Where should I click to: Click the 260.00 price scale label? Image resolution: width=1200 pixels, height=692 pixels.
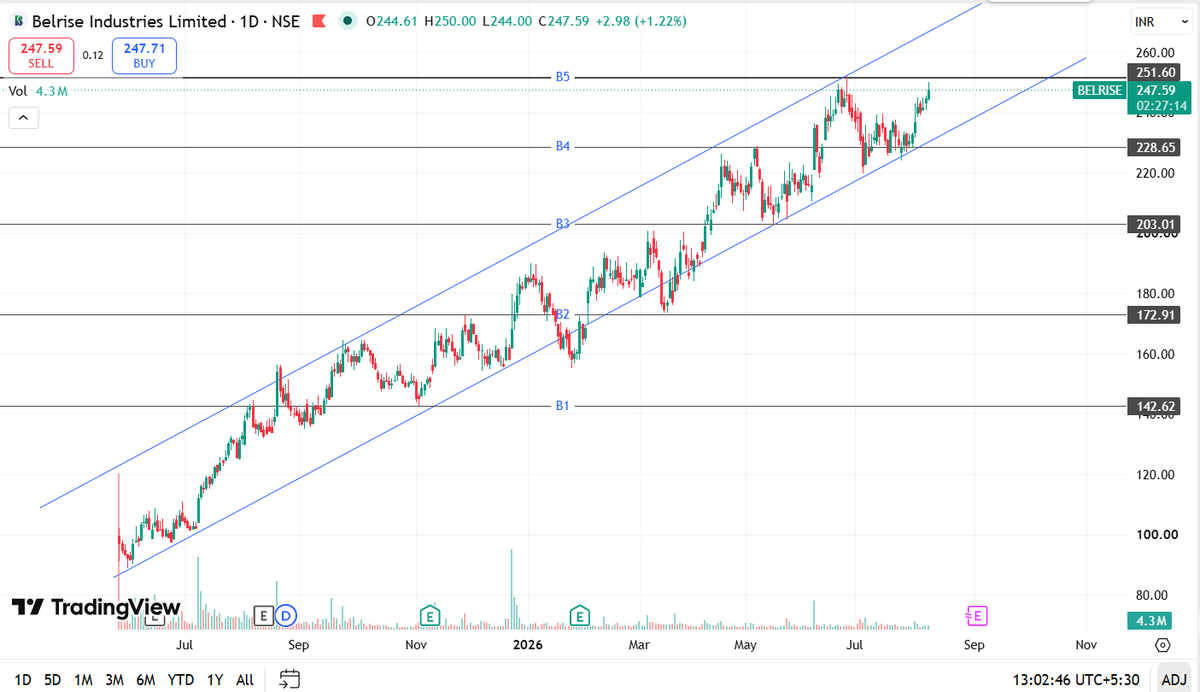coord(1157,53)
